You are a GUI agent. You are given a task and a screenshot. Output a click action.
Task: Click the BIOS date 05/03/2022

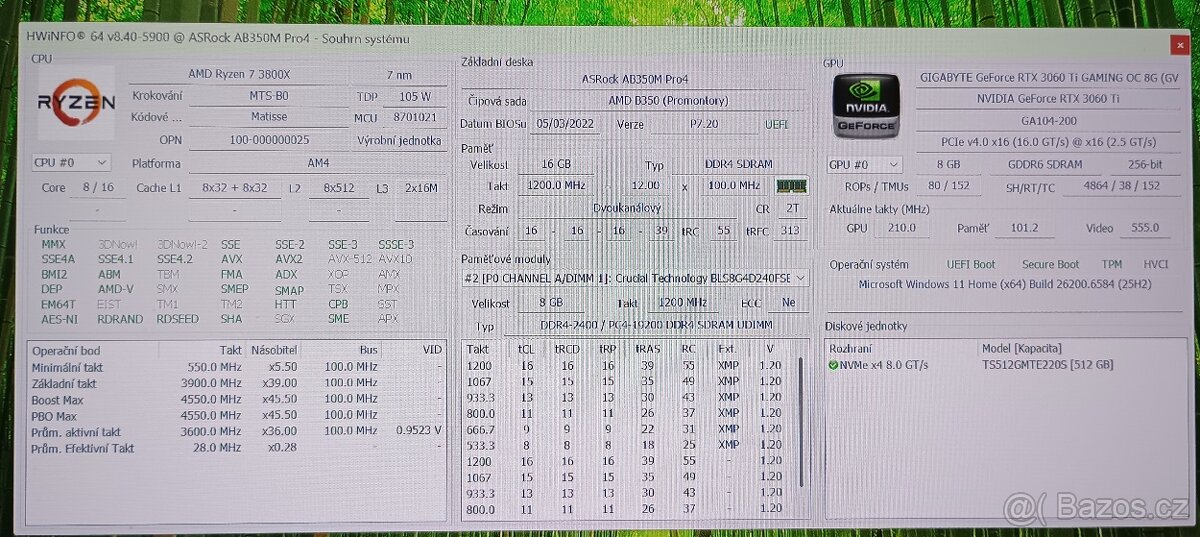pyautogui.click(x=563, y=124)
